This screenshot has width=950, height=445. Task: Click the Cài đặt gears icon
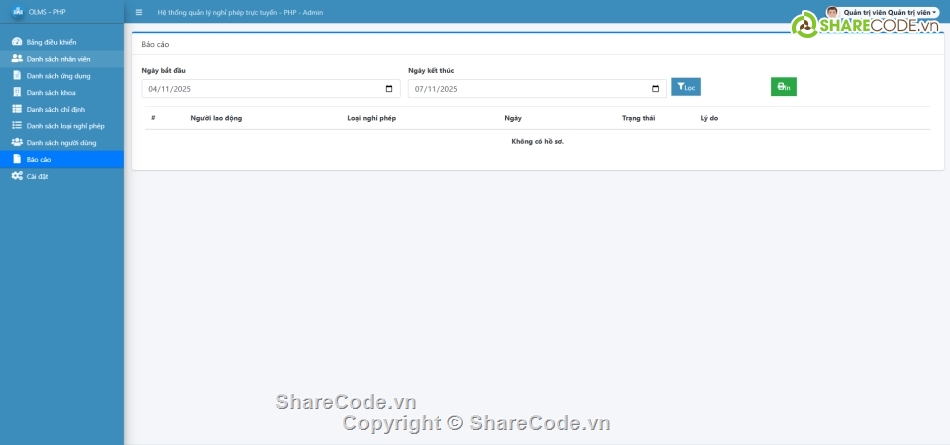pyautogui.click(x=17, y=176)
